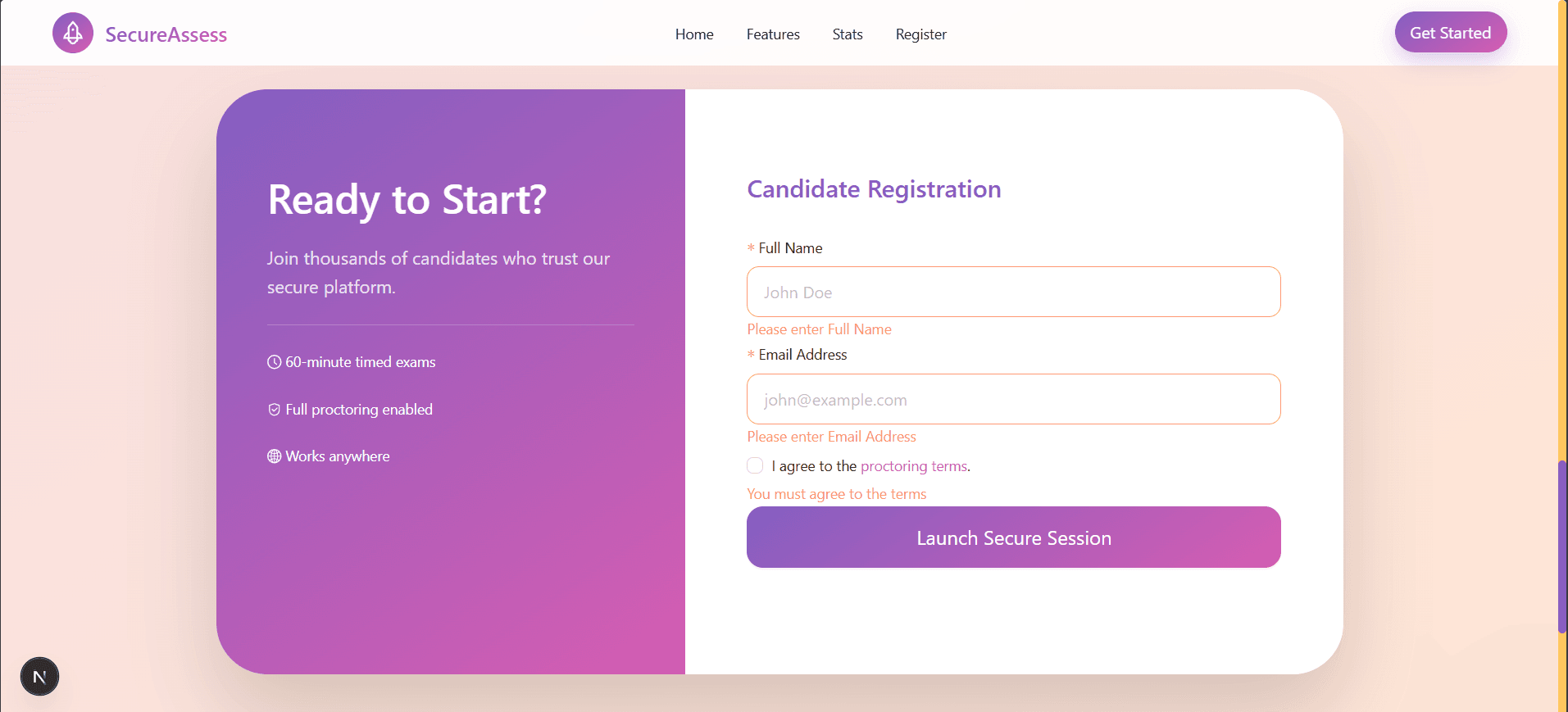Click the SecureAssess rocket logo icon
Image resolution: width=1568 pixels, height=712 pixels.
click(73, 33)
